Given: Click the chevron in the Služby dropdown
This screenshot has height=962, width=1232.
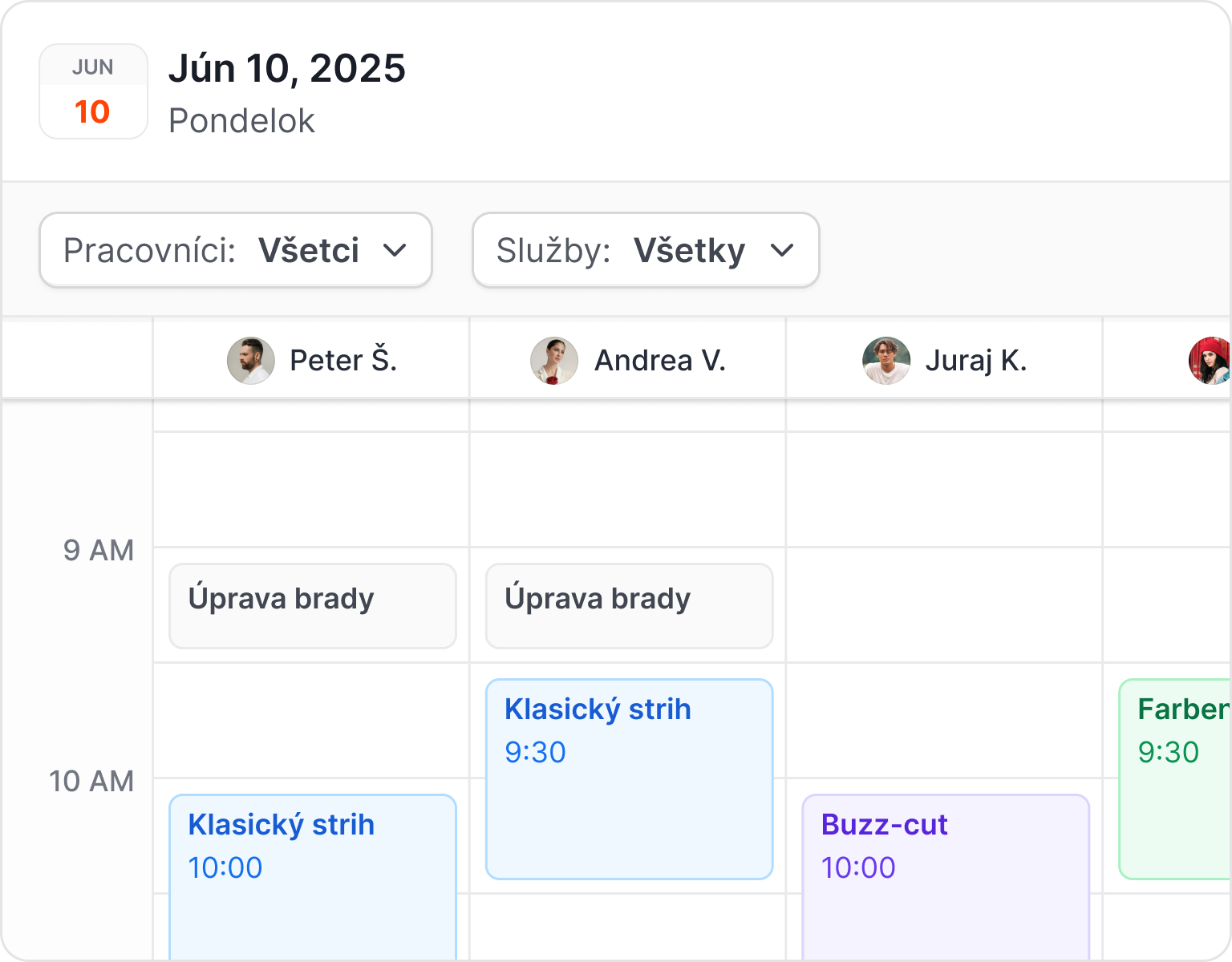Looking at the screenshot, I should (x=782, y=250).
